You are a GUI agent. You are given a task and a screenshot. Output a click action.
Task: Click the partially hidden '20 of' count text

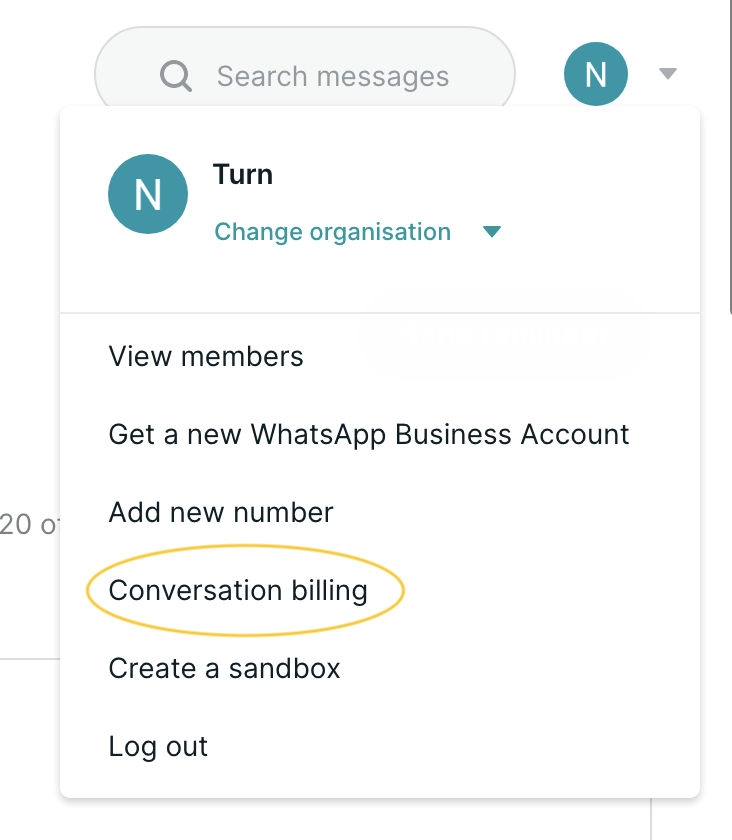(29, 524)
